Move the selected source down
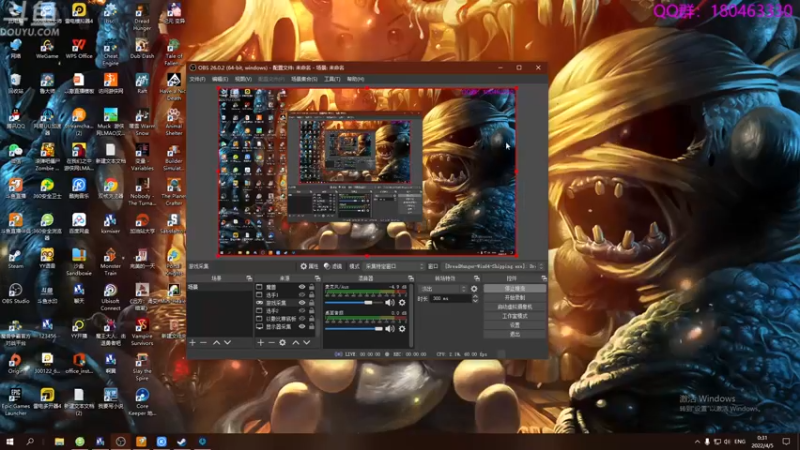 tap(307, 342)
